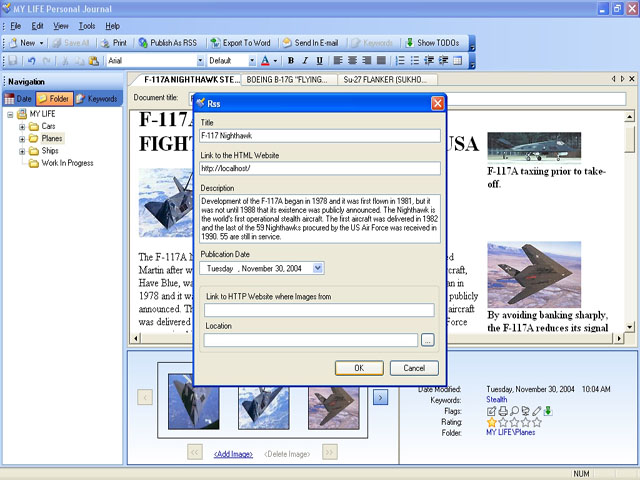Click the printer flag icon
The height and width of the screenshot is (480, 640).
tap(503, 411)
